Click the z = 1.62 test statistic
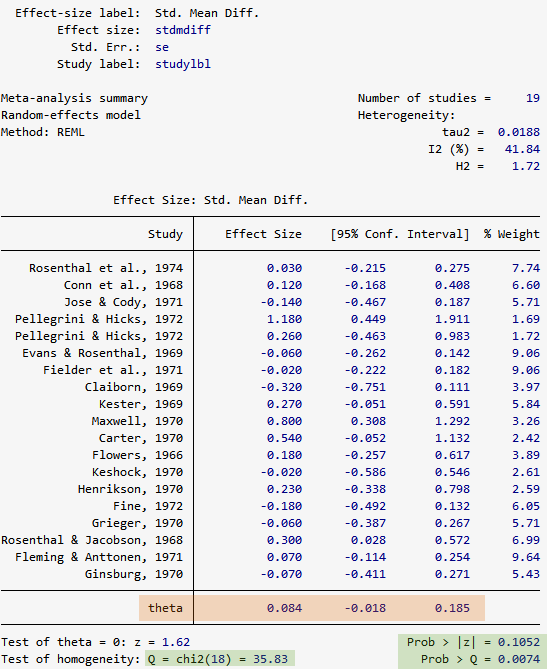The height and width of the screenshot is (669, 547). pos(162,642)
